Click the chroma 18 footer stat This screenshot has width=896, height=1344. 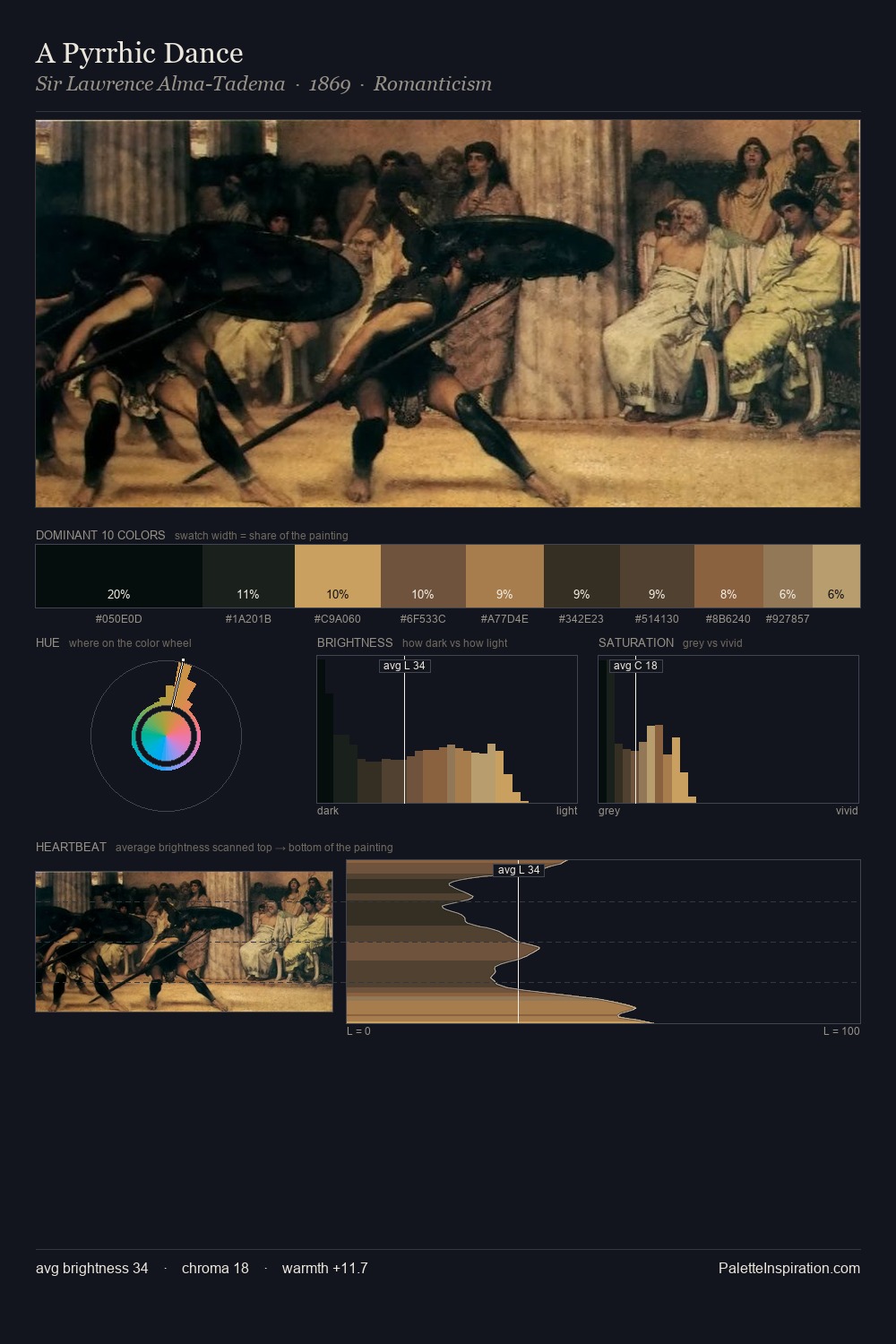215,1268
